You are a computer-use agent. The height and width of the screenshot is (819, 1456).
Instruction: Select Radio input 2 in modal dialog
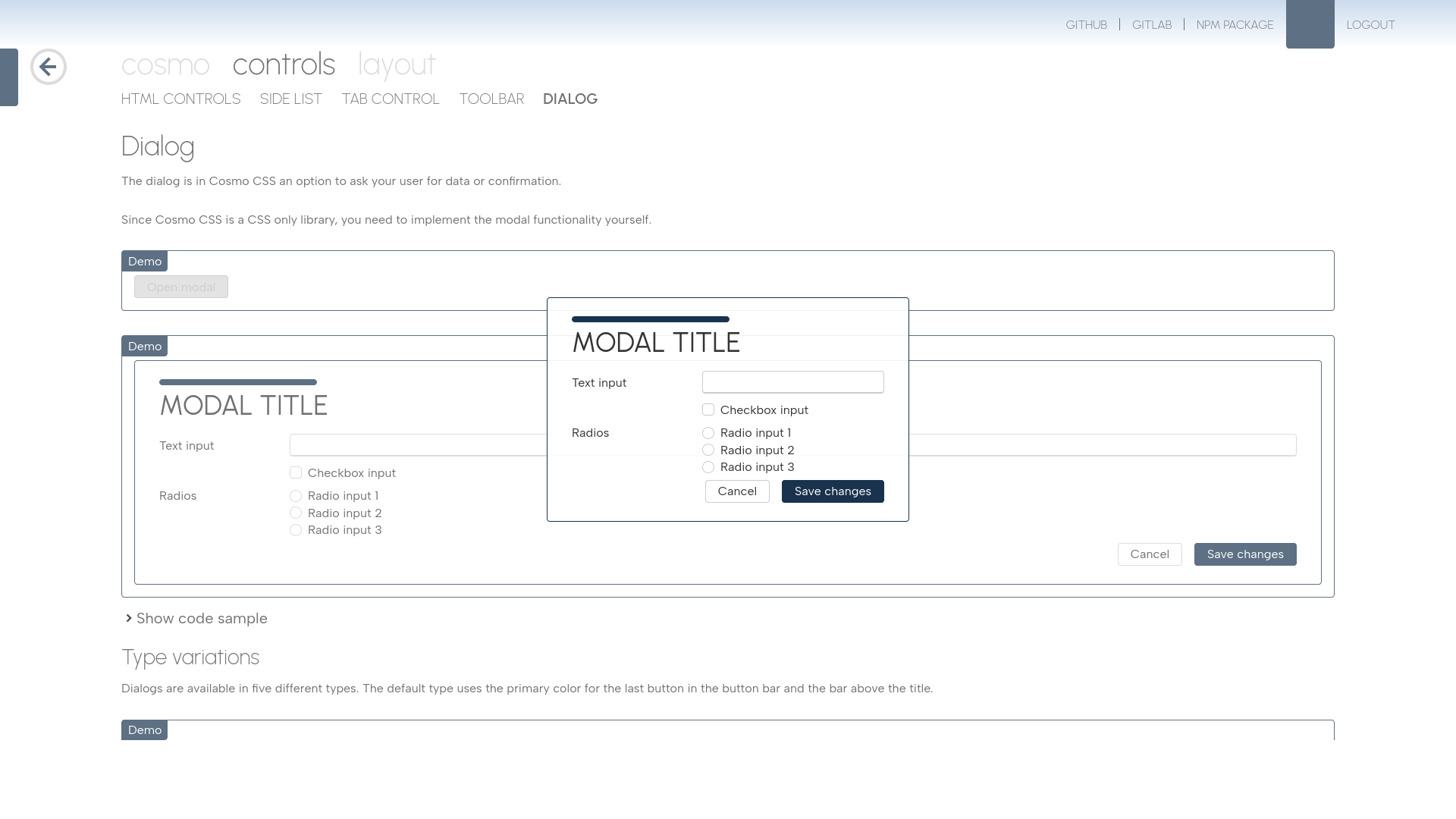point(708,450)
